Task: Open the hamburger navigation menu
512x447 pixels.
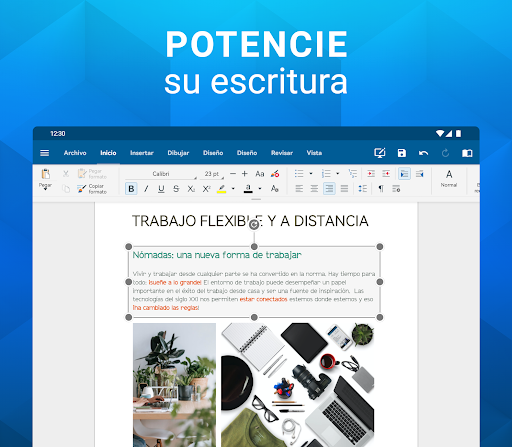Action: (44, 153)
